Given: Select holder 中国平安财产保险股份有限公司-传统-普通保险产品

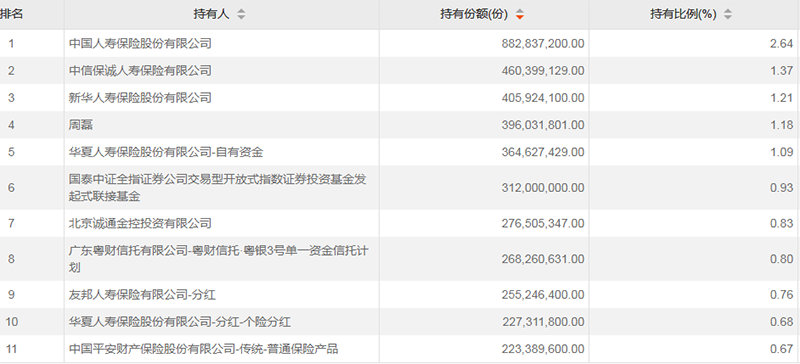Looking at the screenshot, I should tap(204, 349).
